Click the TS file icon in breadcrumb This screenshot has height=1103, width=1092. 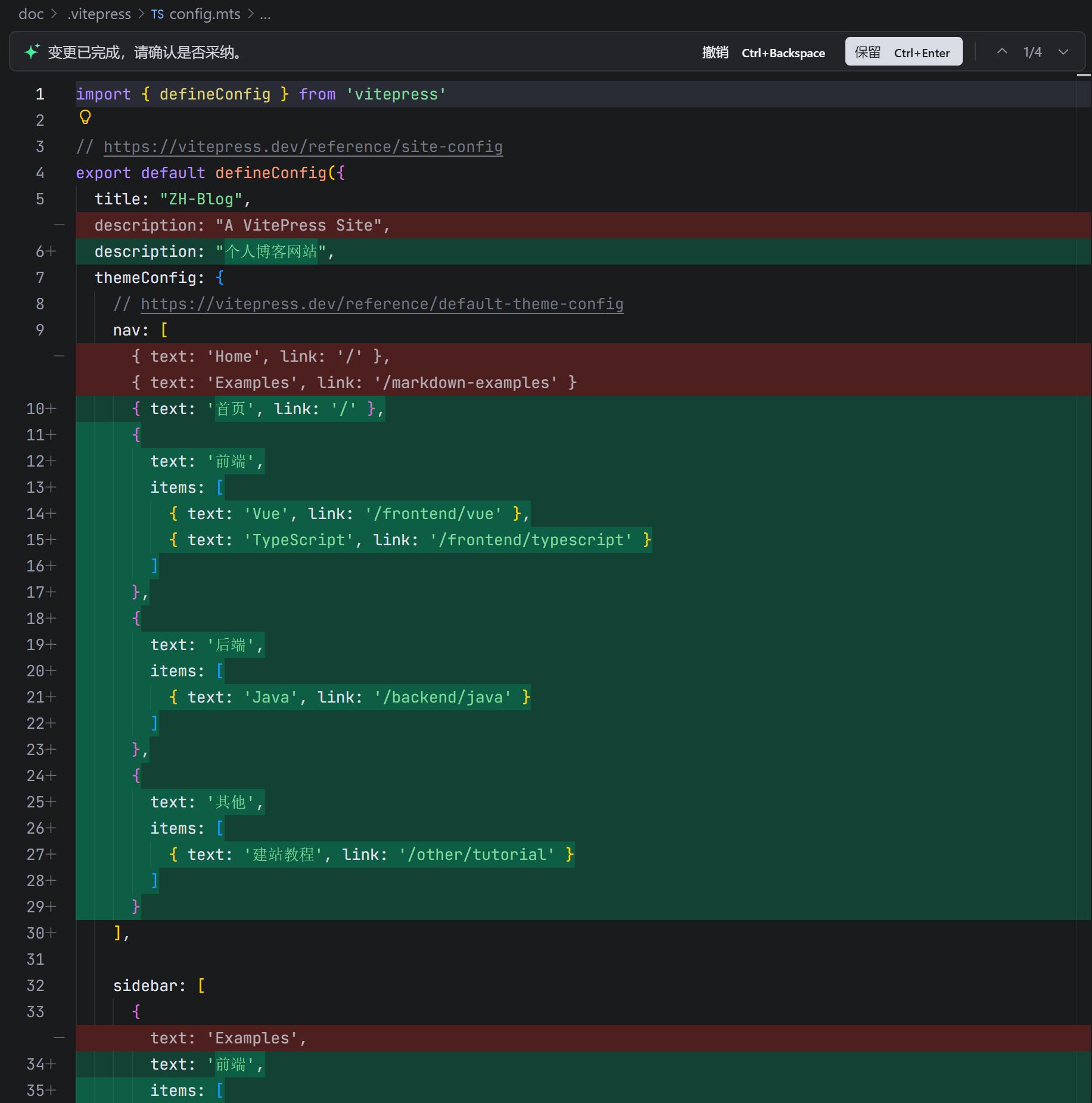pyautogui.click(x=157, y=14)
